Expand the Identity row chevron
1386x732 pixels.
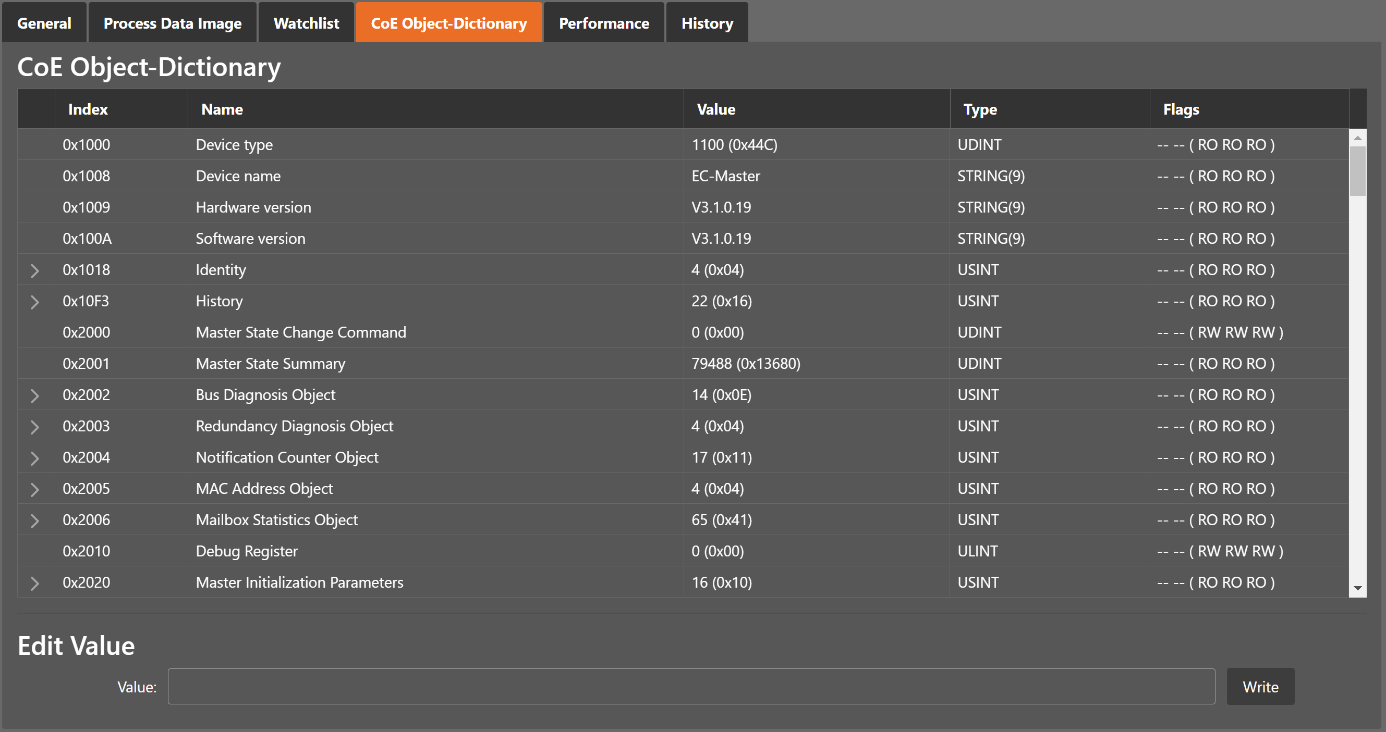(x=35, y=271)
